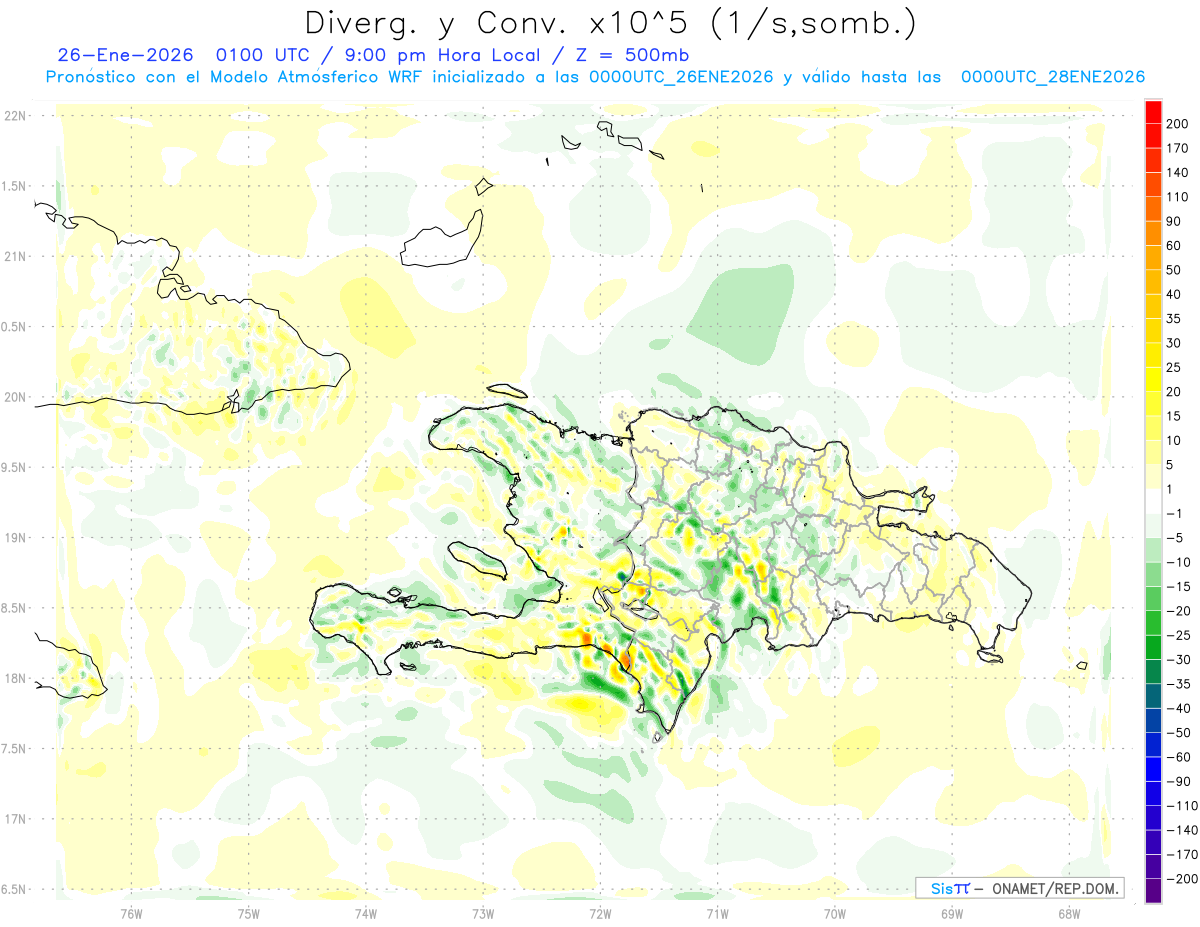Click the "22N" latitude axis label
1200x927 pixels.
click(x=15, y=116)
